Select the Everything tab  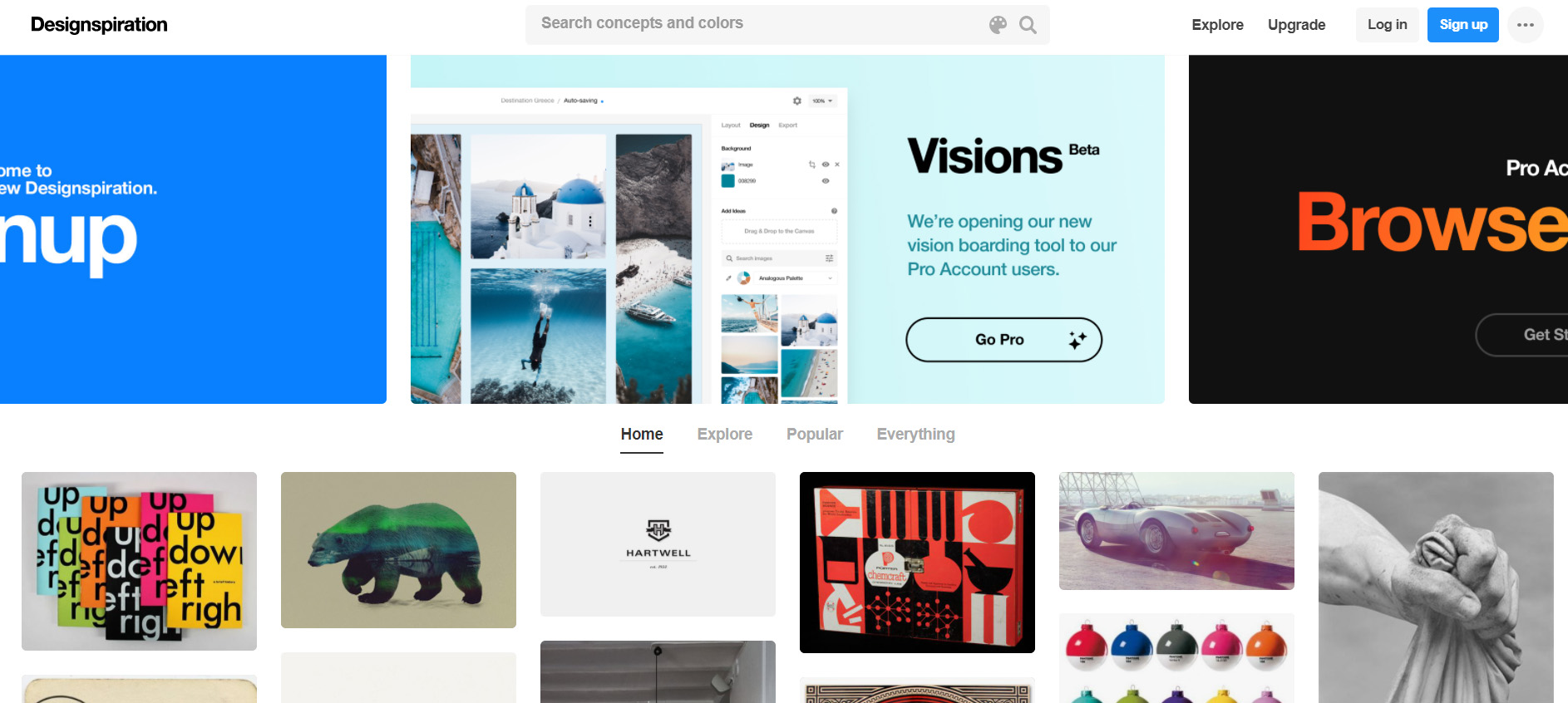916,435
